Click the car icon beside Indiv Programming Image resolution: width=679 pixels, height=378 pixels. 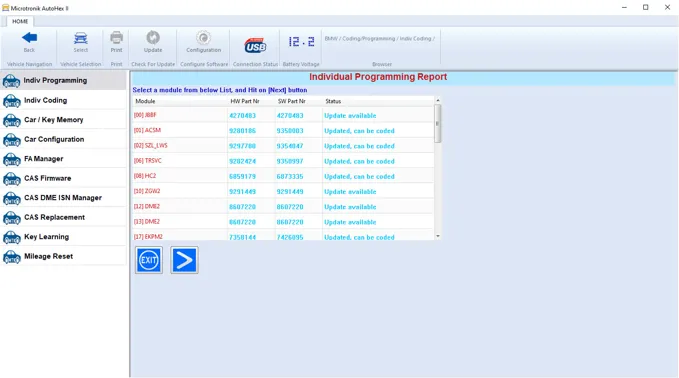pyautogui.click(x=12, y=81)
